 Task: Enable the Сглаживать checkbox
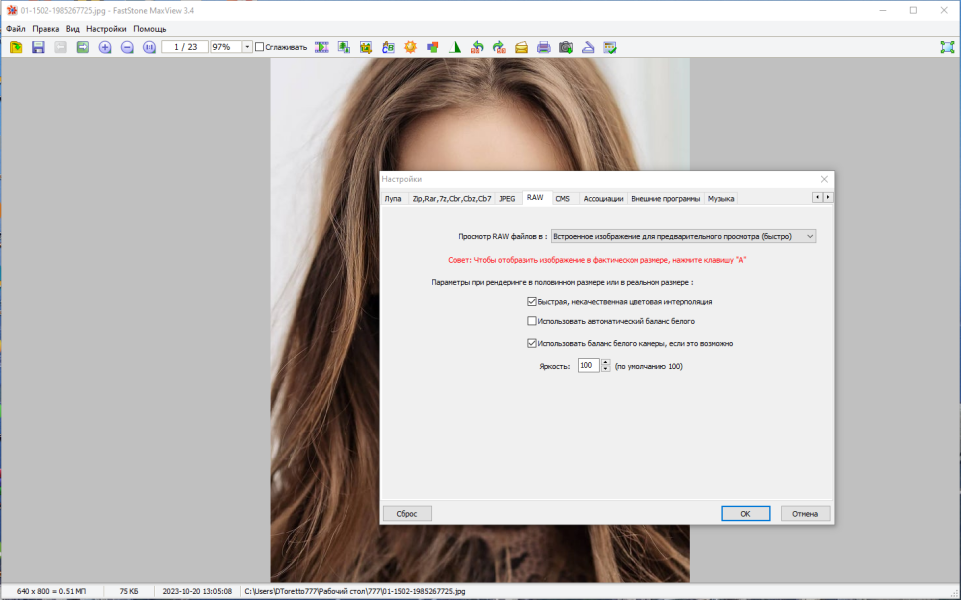(x=259, y=47)
